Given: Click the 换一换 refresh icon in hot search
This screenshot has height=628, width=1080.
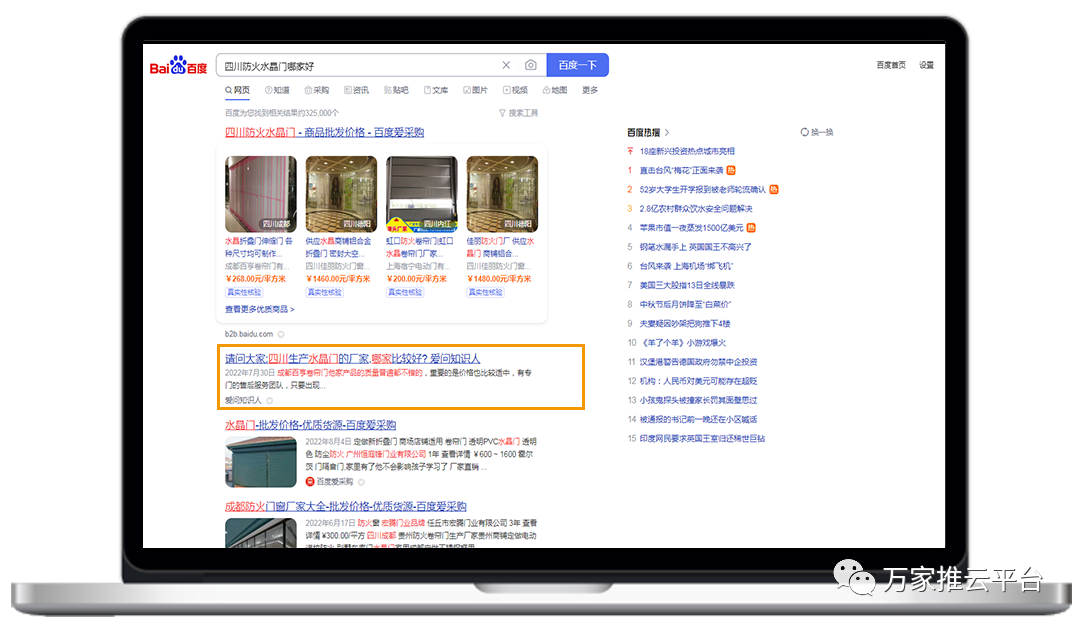Looking at the screenshot, I should pyautogui.click(x=805, y=132).
